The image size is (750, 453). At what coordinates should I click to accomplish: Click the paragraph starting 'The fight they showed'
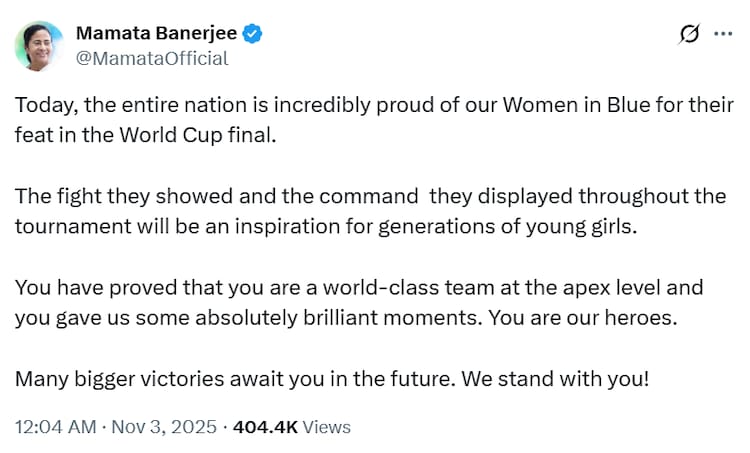pyautogui.click(x=368, y=197)
